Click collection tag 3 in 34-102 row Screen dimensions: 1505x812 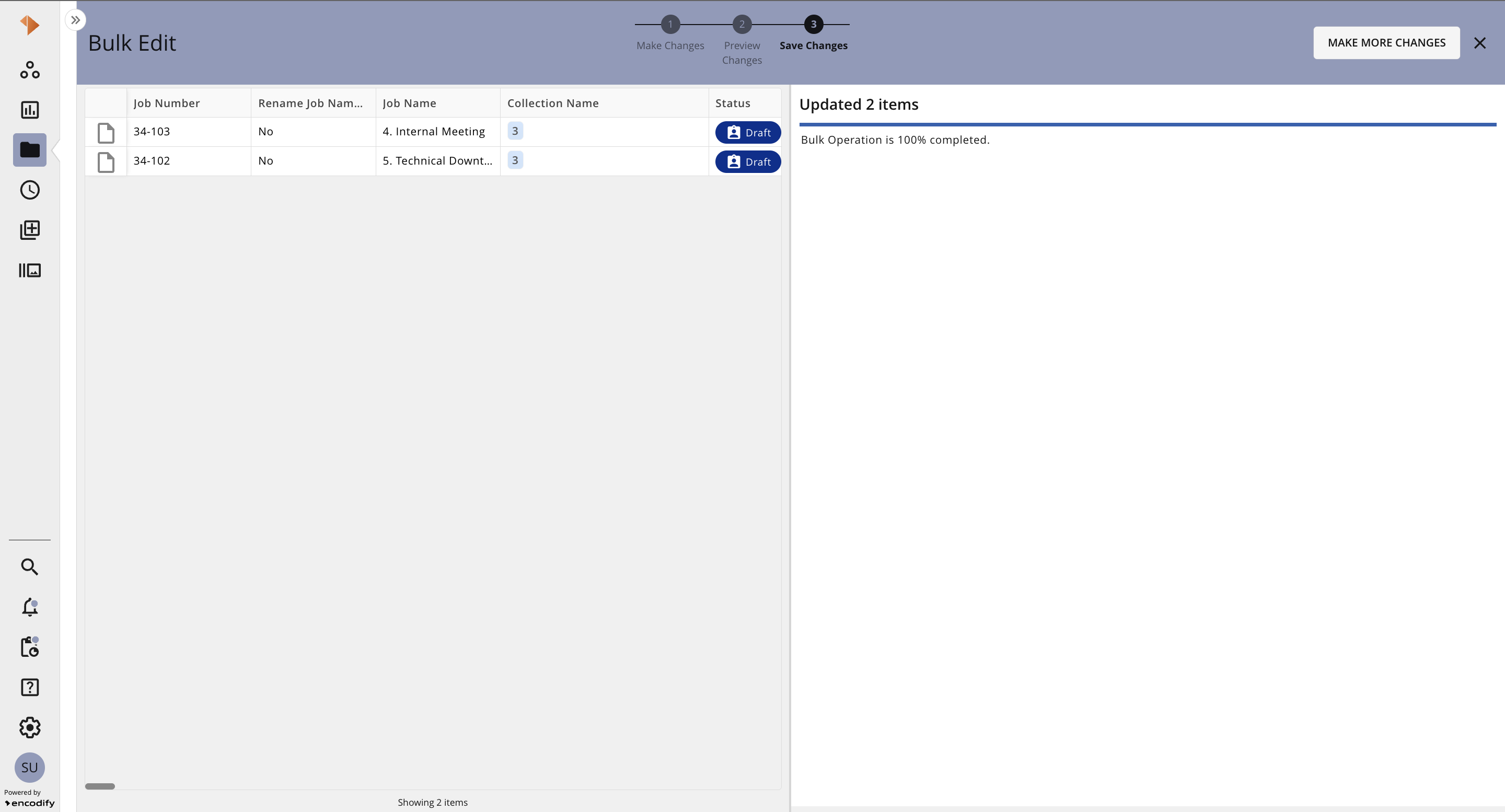[515, 160]
